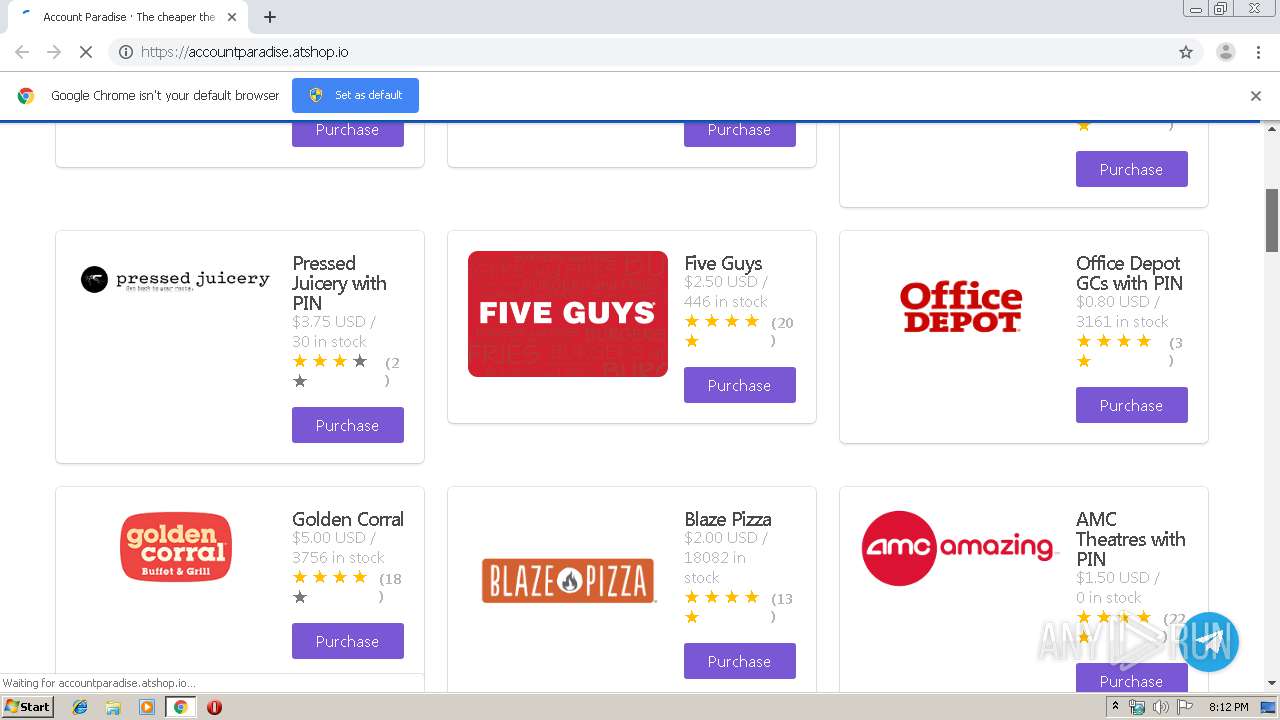
Task: Show hidden system tray icons
Action: pyautogui.click(x=1115, y=707)
